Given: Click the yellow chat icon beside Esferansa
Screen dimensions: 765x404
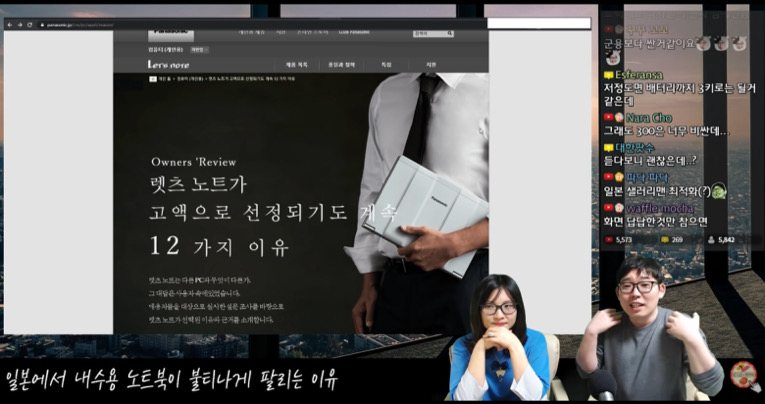Looking at the screenshot, I should (x=608, y=76).
